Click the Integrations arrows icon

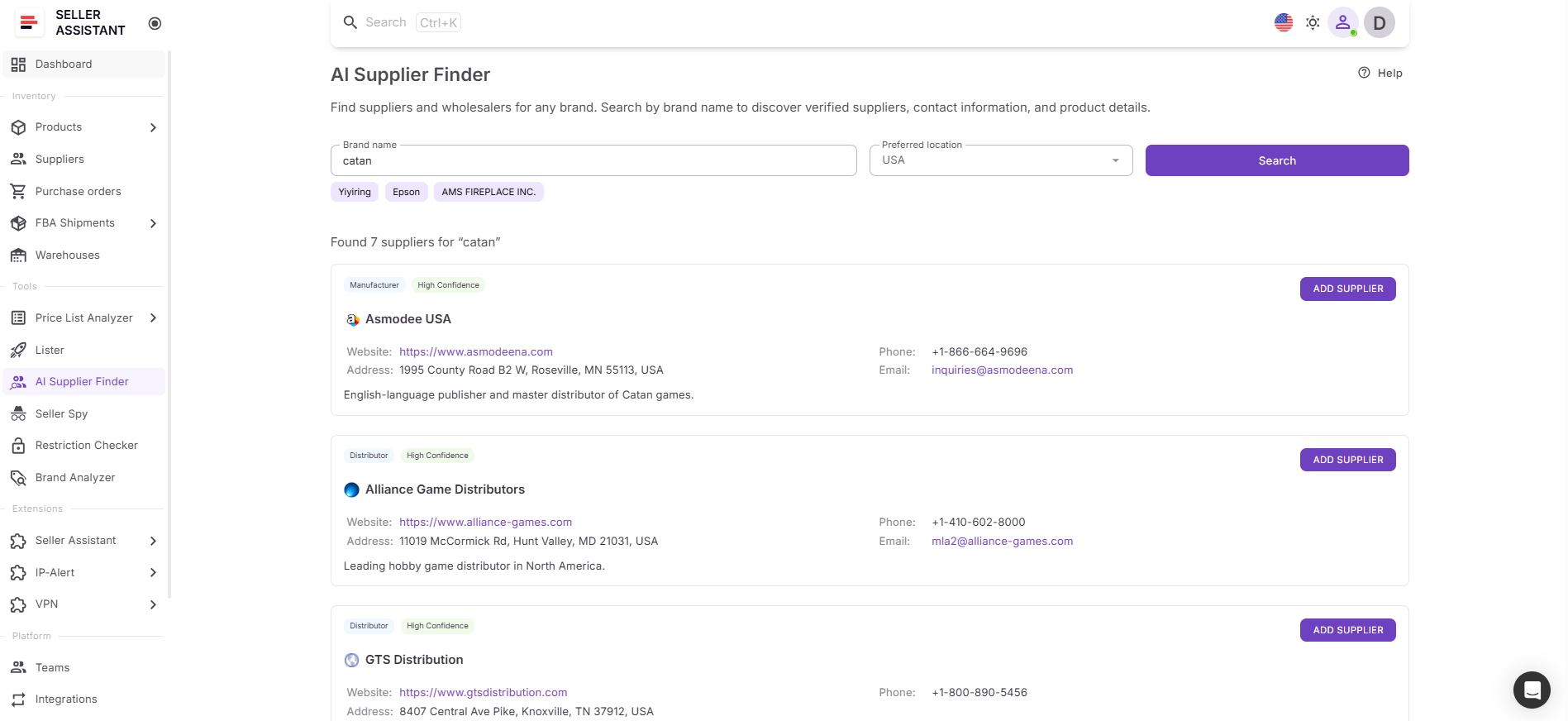click(18, 700)
